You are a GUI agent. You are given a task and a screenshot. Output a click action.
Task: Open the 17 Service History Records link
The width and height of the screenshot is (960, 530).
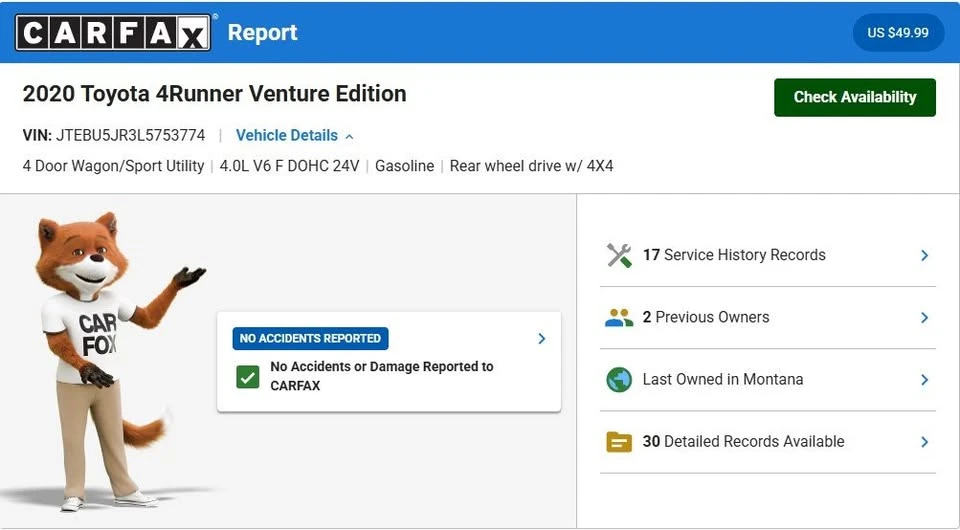[x=734, y=255]
